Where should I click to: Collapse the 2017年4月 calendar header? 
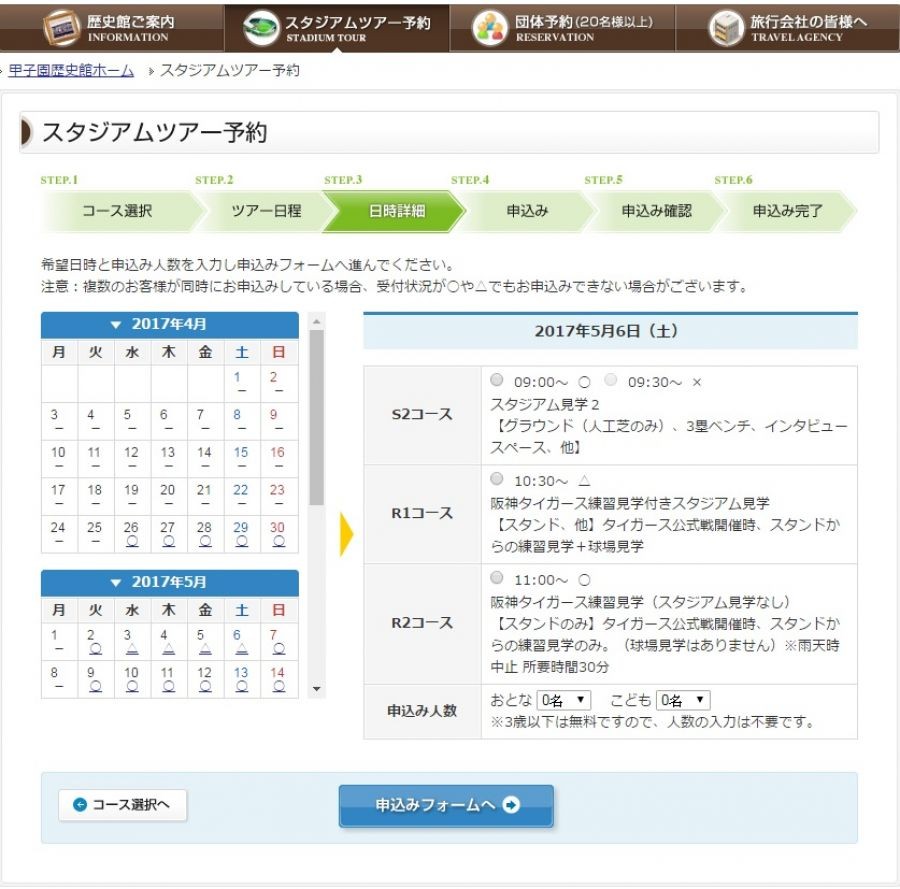[x=170, y=325]
